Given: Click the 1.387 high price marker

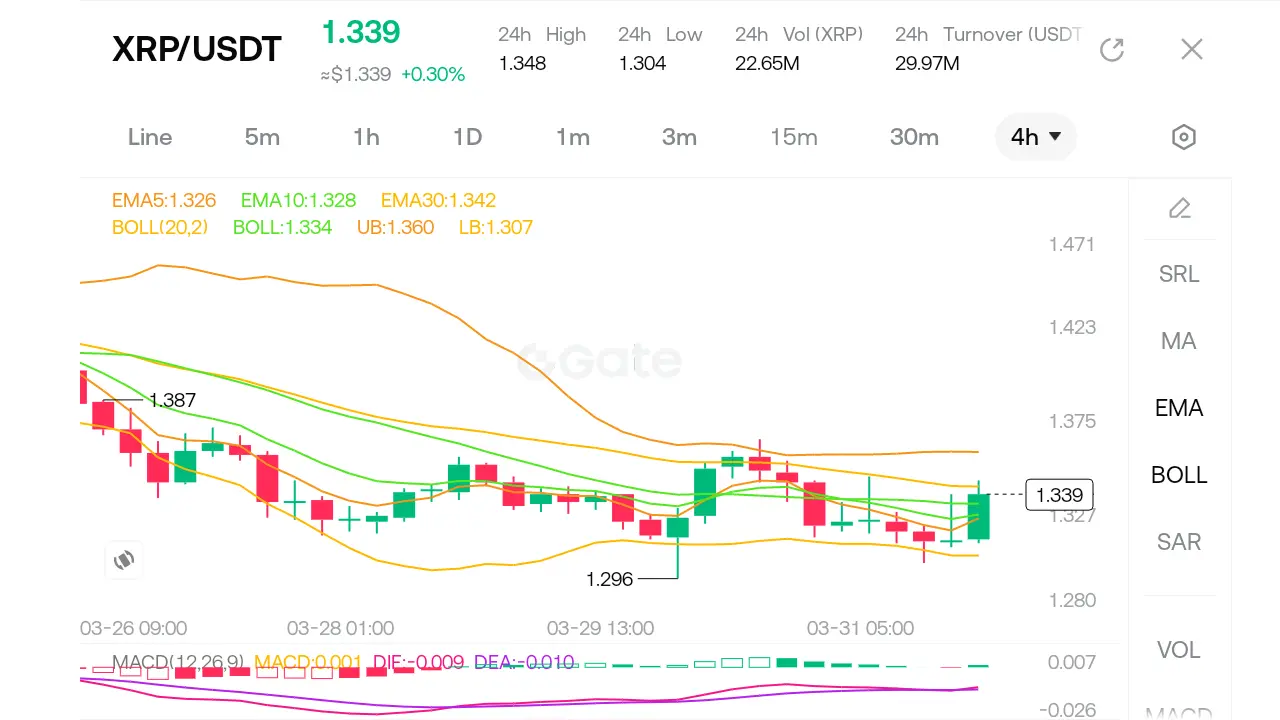Looking at the screenshot, I should click(172, 400).
